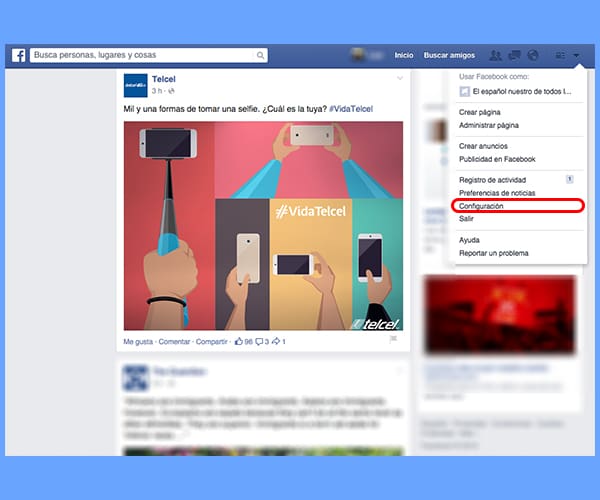Open Buscar amigos link
This screenshot has width=600, height=500.
tap(449, 55)
